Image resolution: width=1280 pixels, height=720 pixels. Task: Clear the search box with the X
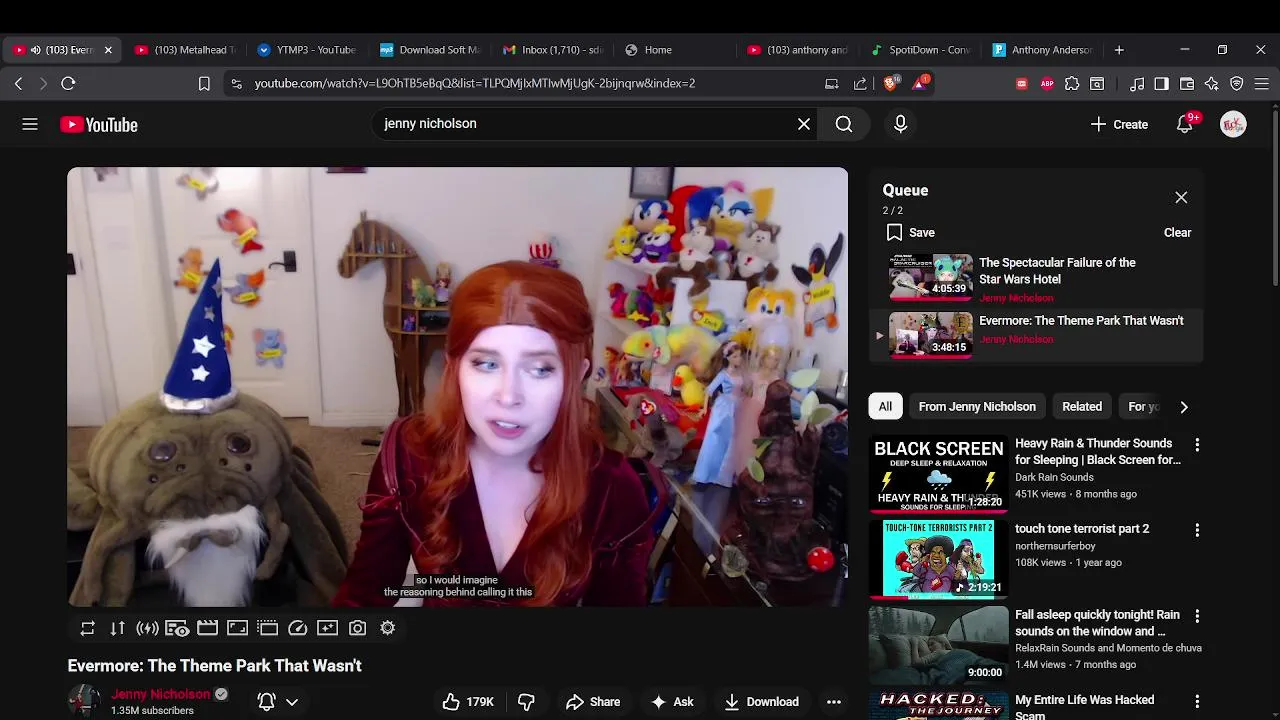coord(804,124)
